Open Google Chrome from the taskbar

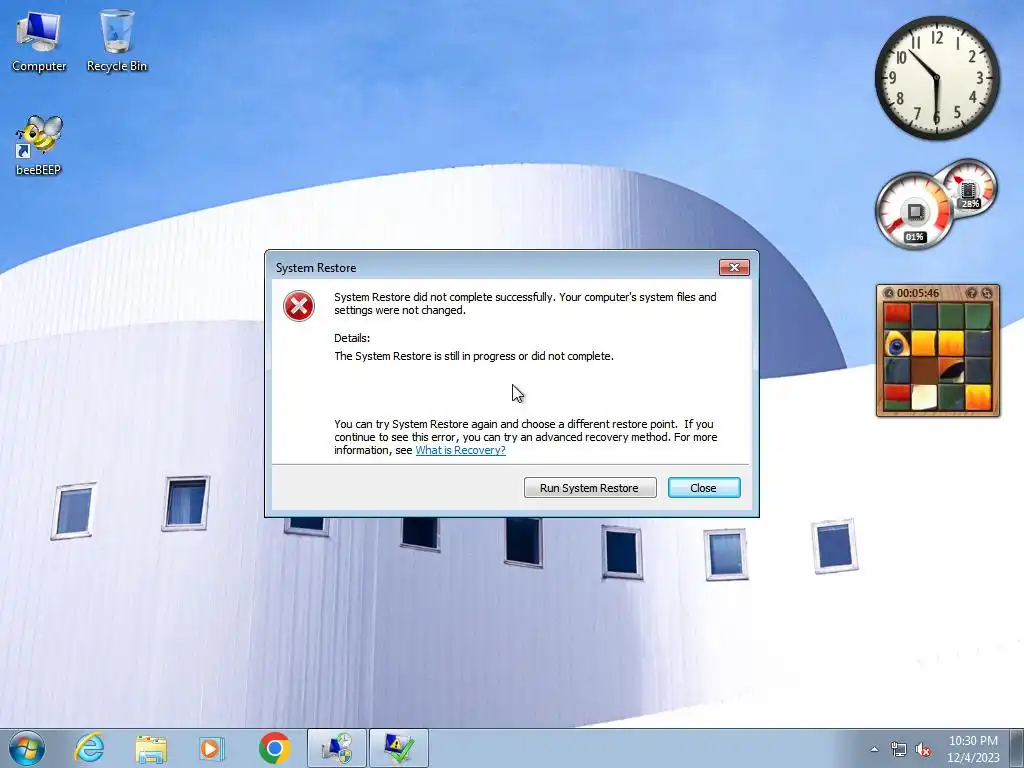275,748
